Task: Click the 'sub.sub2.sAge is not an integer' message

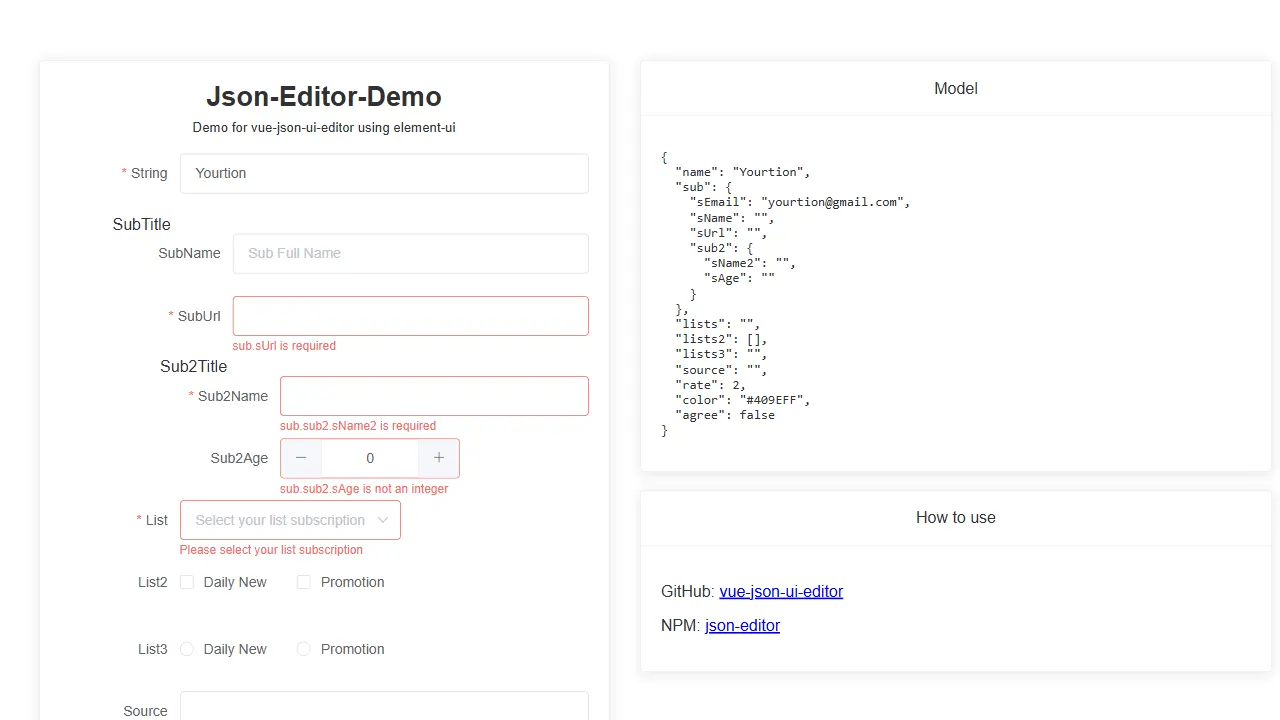Action: [x=364, y=489]
